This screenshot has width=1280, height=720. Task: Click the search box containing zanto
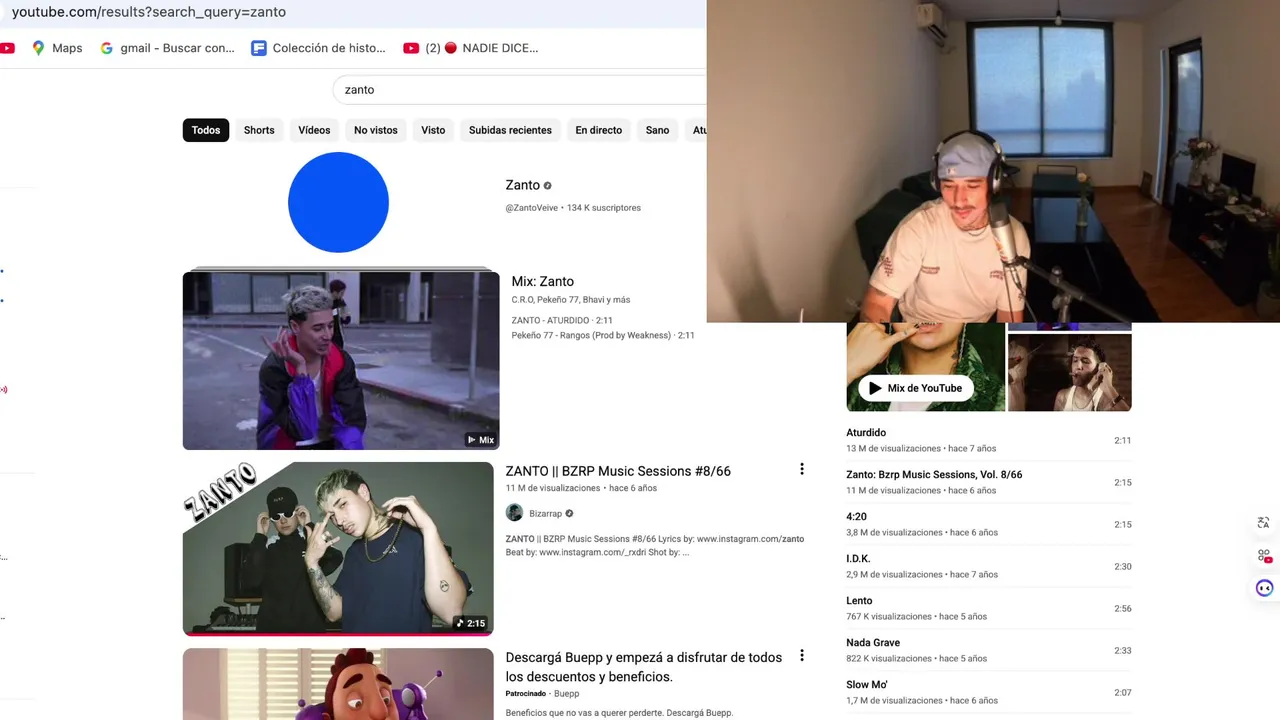pos(519,89)
